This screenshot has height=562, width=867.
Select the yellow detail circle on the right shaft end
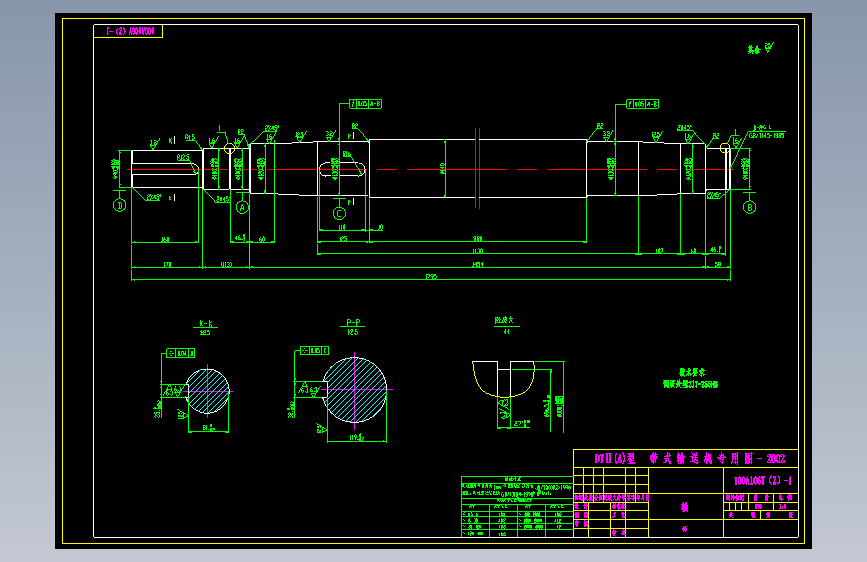point(725,148)
